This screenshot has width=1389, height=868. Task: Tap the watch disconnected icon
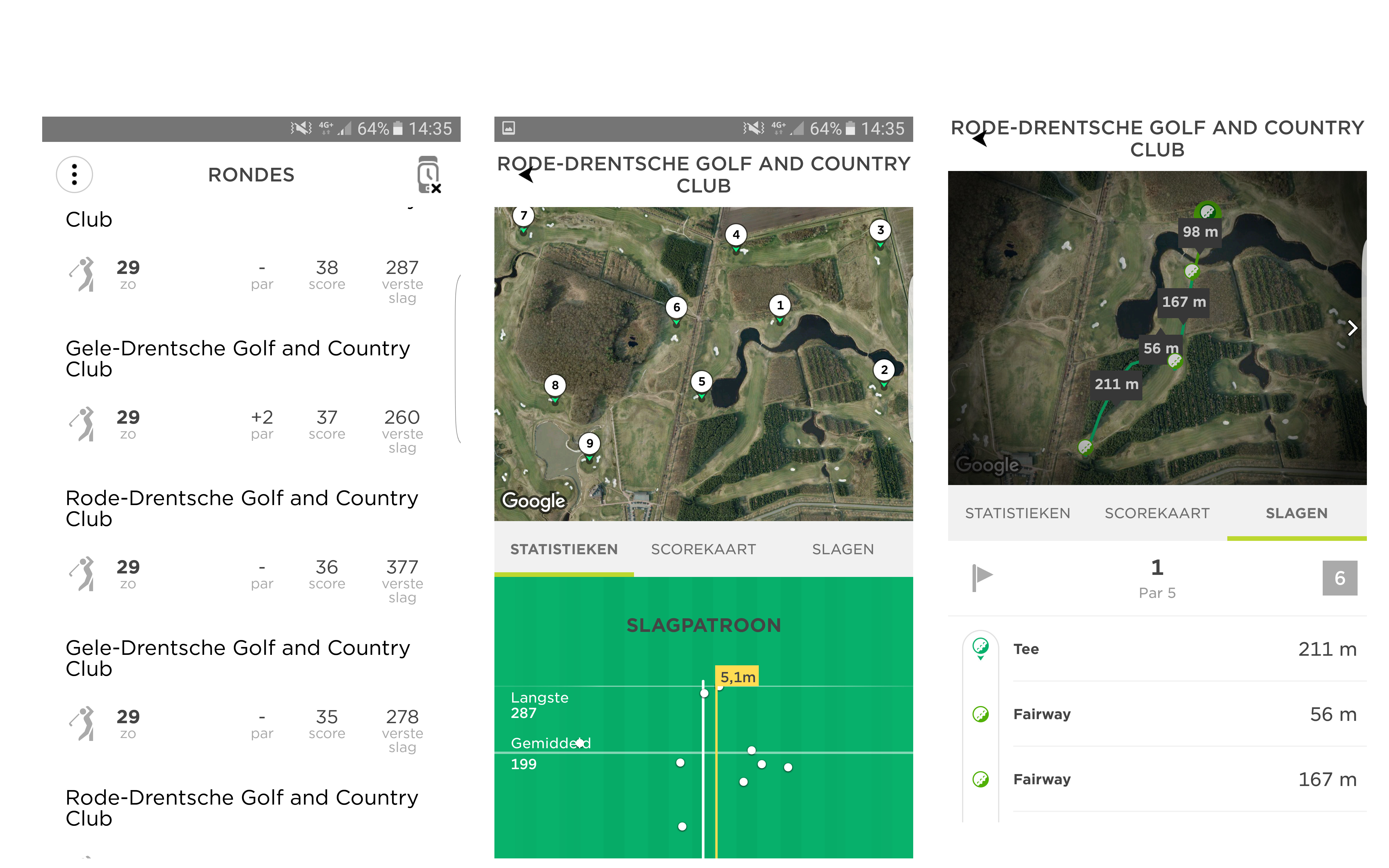click(x=428, y=174)
